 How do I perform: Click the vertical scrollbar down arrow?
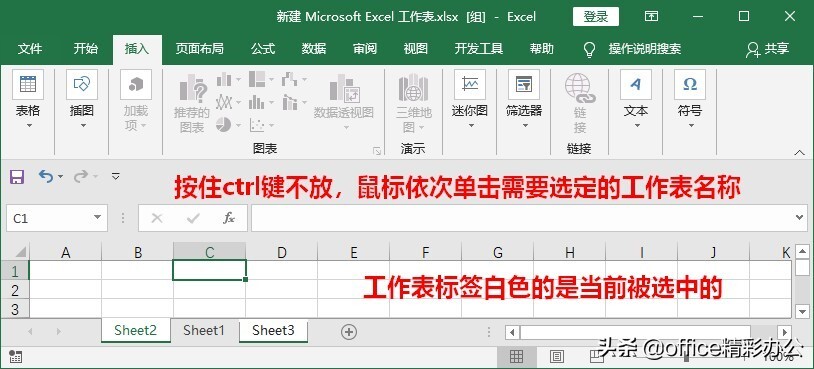803,311
